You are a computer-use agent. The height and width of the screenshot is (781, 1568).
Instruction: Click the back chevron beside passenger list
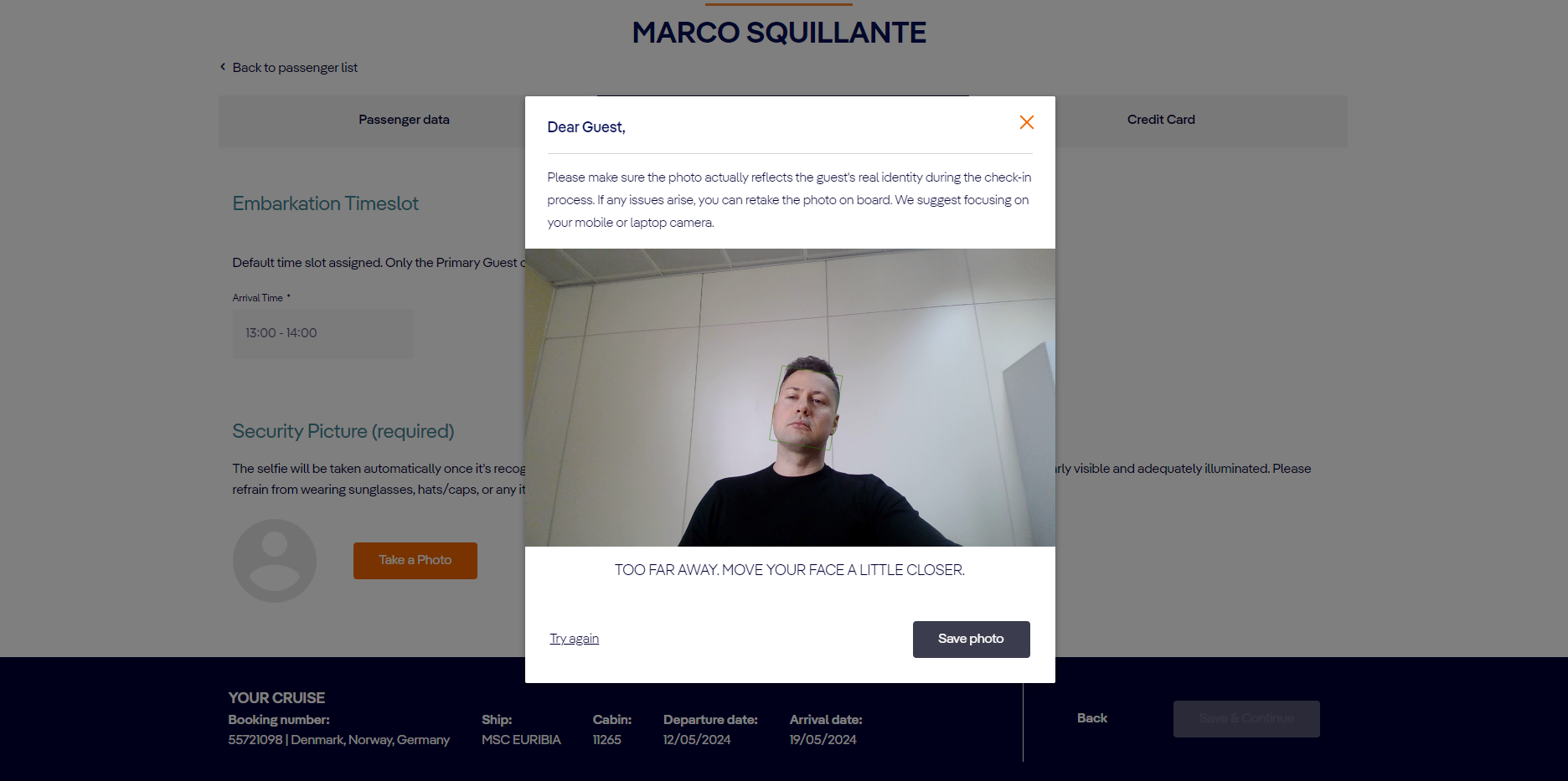(223, 67)
